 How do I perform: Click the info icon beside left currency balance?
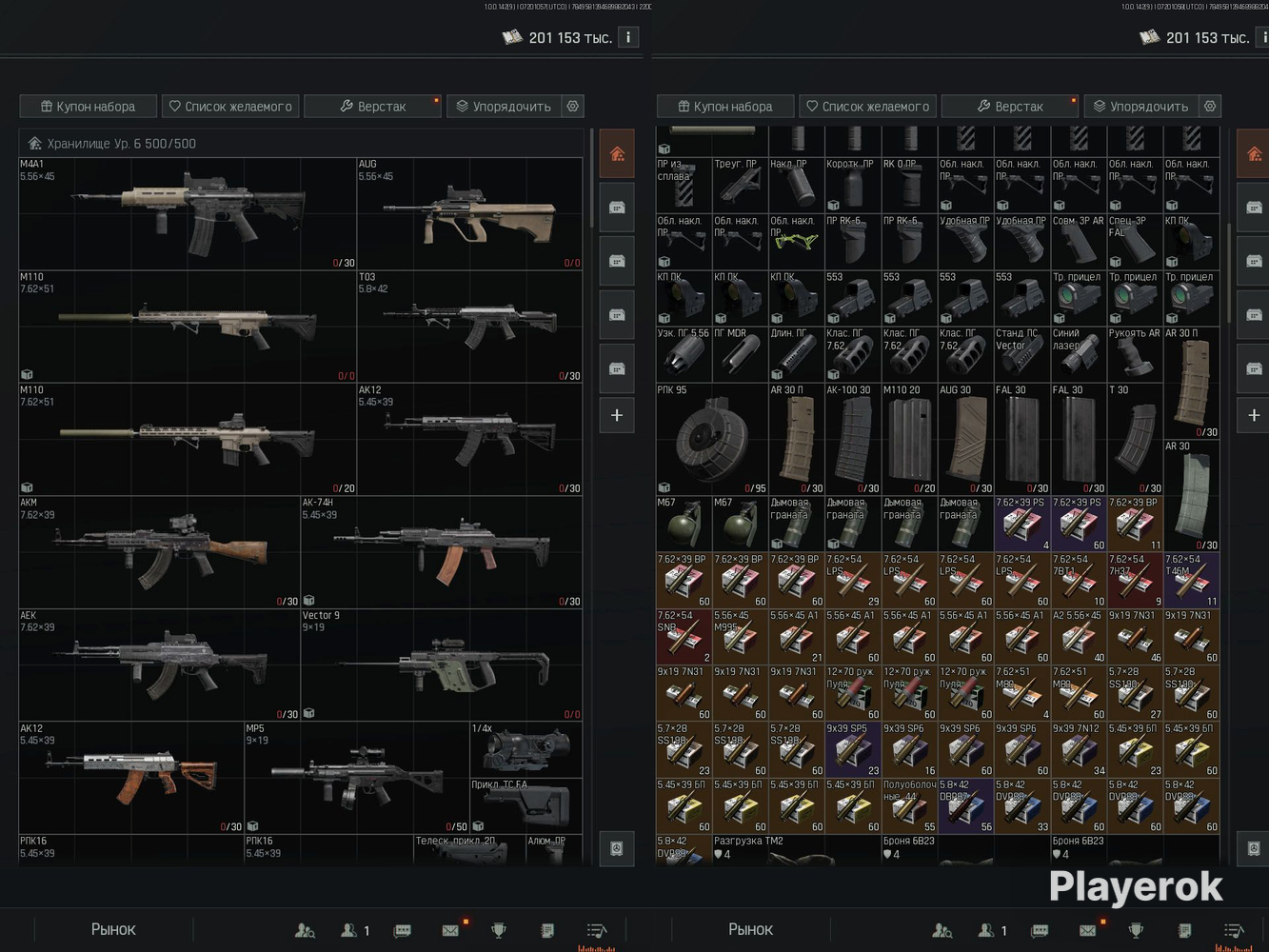pos(628,37)
